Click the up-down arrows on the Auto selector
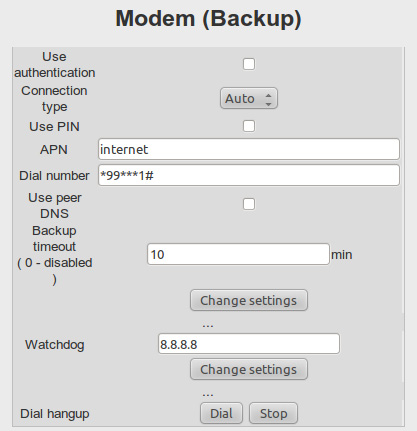 point(268,99)
